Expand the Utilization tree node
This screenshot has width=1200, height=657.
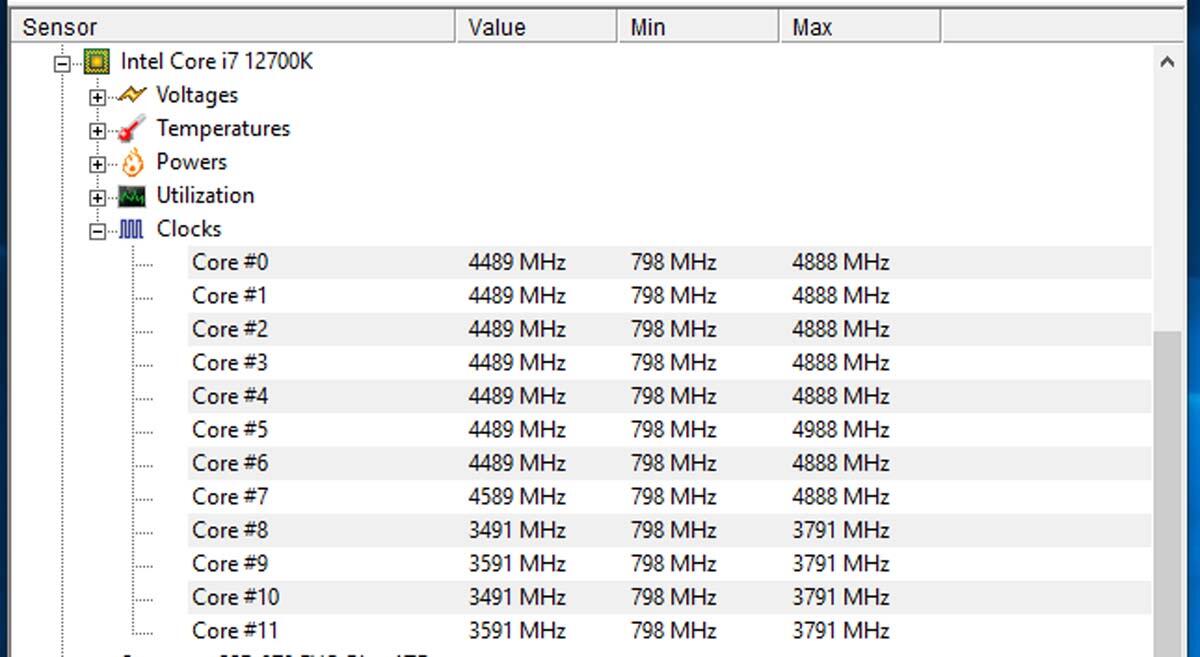tap(97, 197)
